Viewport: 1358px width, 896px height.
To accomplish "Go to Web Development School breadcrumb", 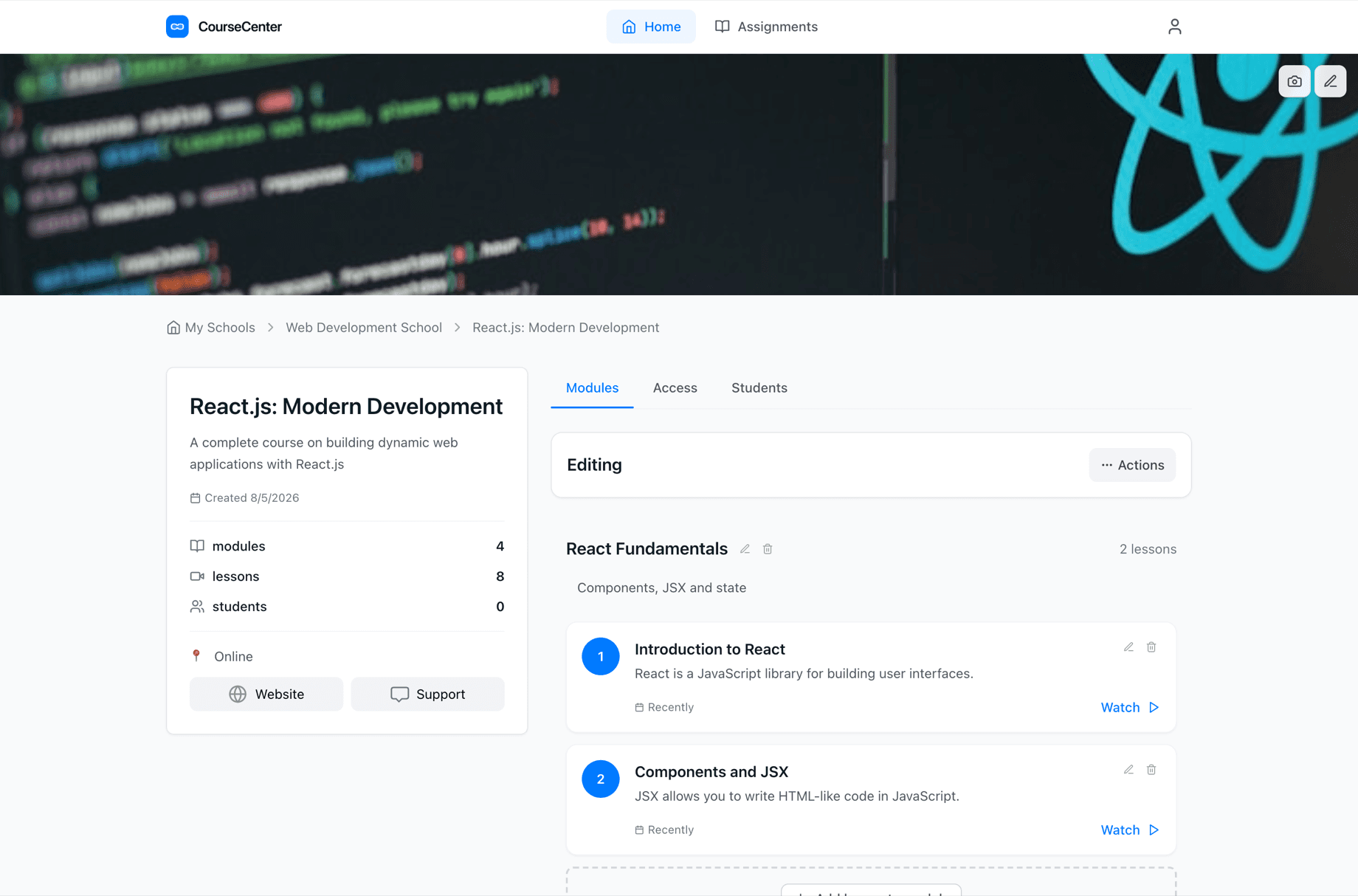I will pos(364,328).
